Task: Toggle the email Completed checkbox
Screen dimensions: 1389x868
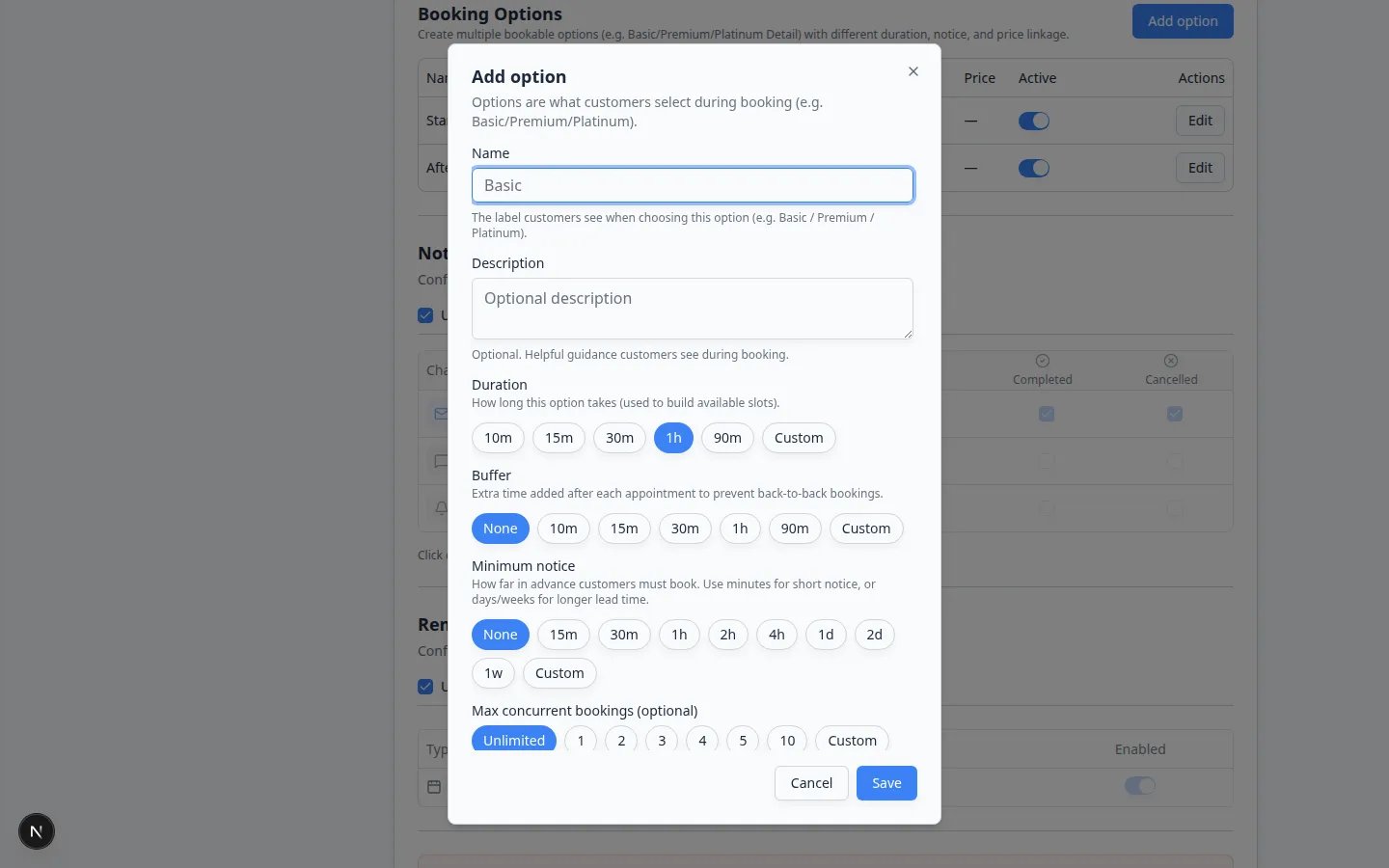Action: (1047, 414)
